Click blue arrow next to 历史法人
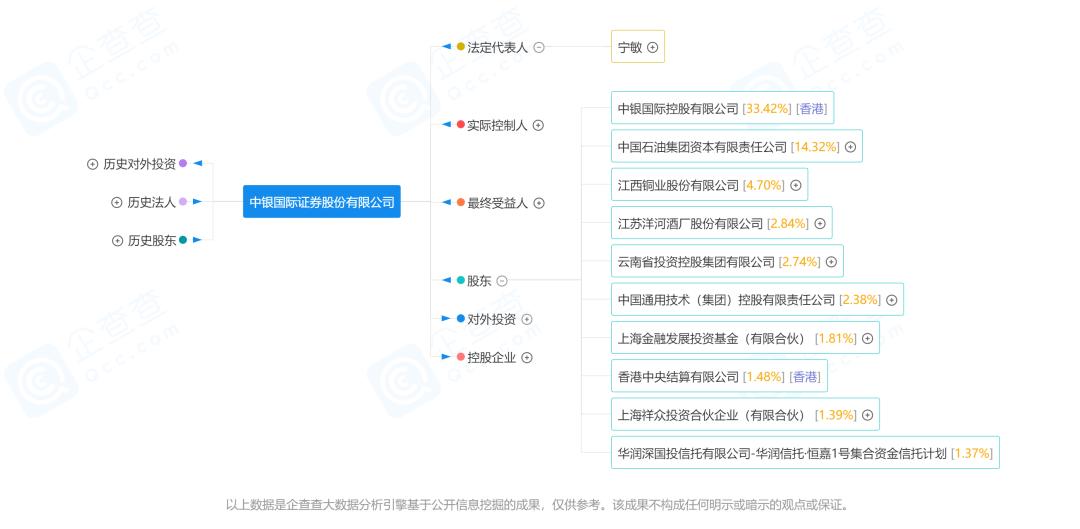Screen dimensions: 1080x529 click(x=198, y=202)
